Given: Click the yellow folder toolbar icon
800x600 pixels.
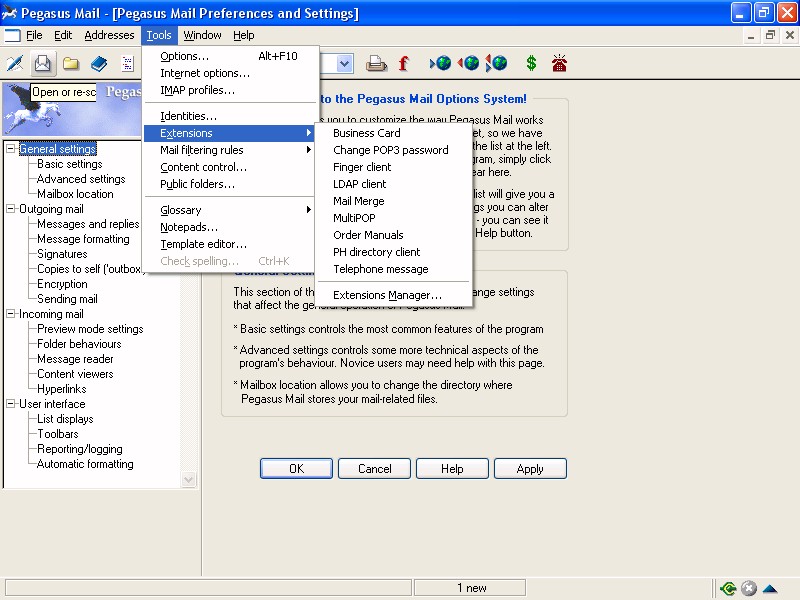Looking at the screenshot, I should click(x=71, y=64).
